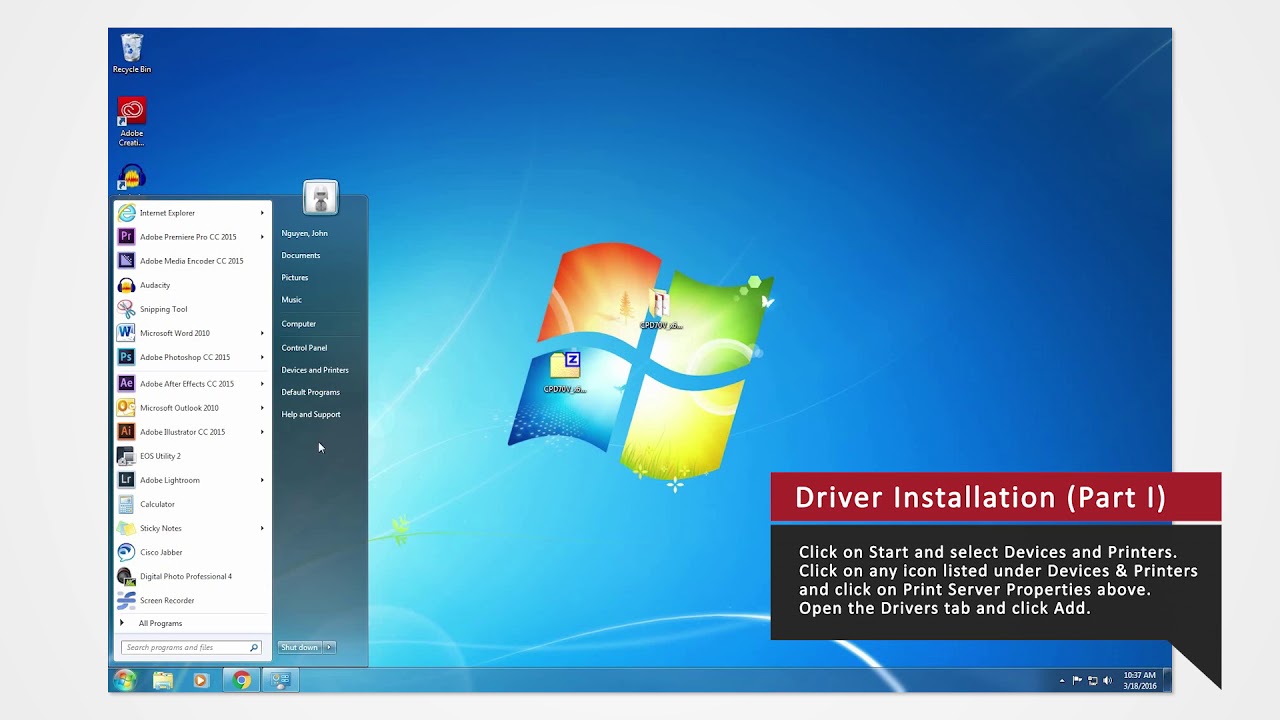Expand Internet Explorer jump list arrow
Image resolution: width=1280 pixels, height=720 pixels.
point(262,213)
